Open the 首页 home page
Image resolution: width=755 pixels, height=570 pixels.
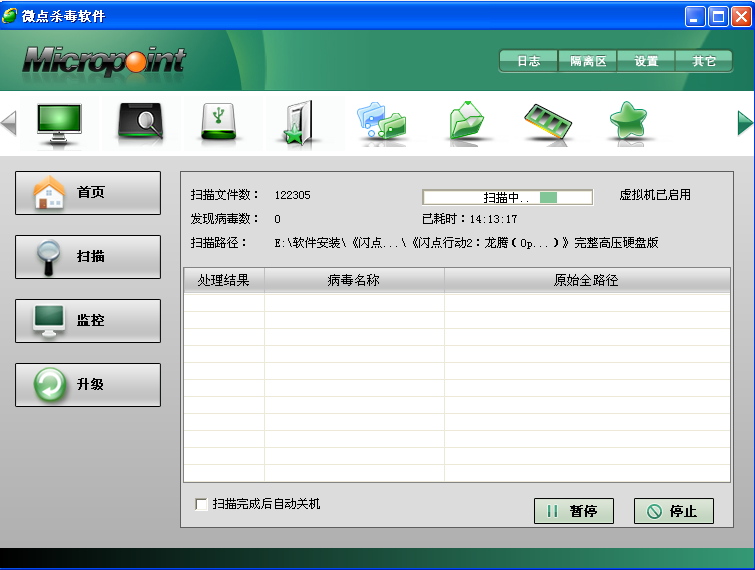(88, 193)
